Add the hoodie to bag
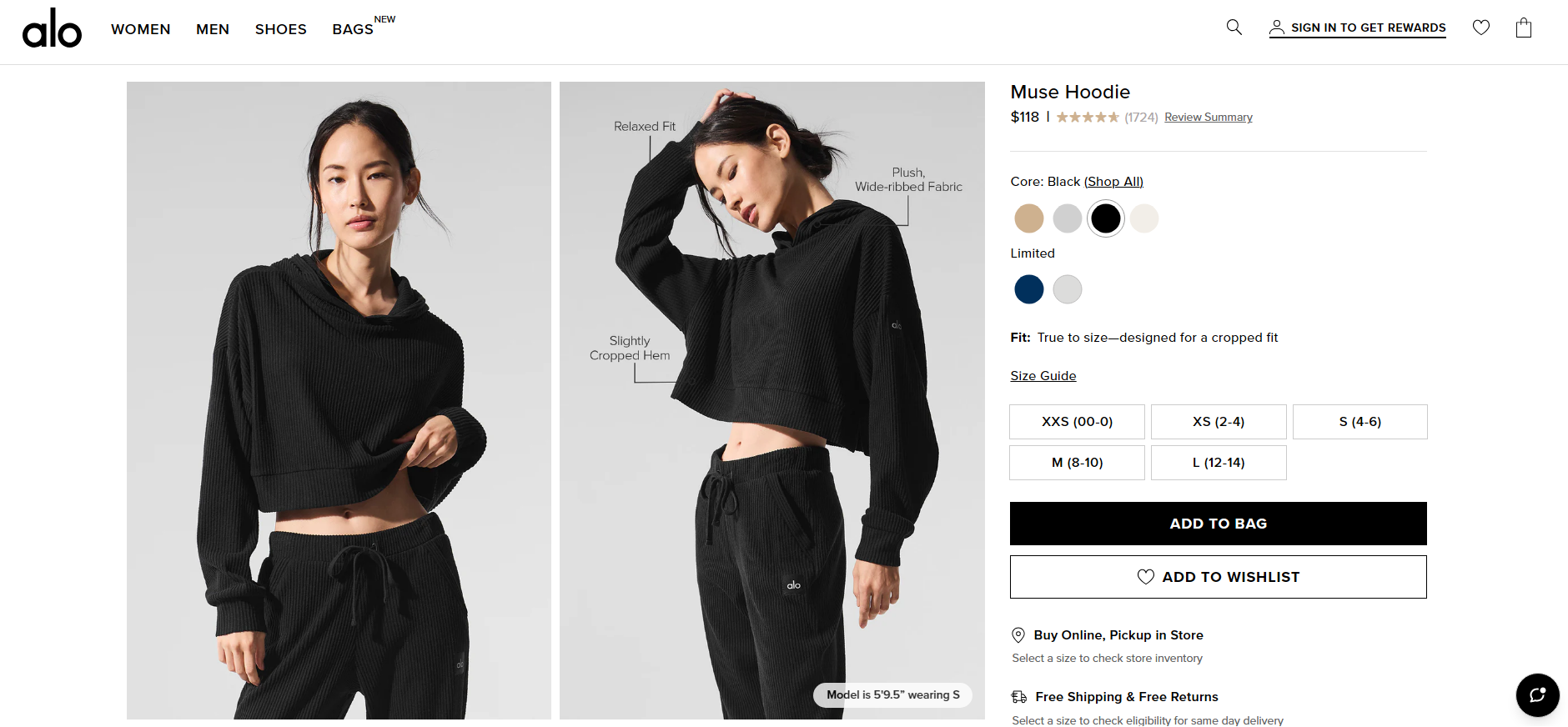Viewport: 1568px width, 727px height. [1219, 524]
